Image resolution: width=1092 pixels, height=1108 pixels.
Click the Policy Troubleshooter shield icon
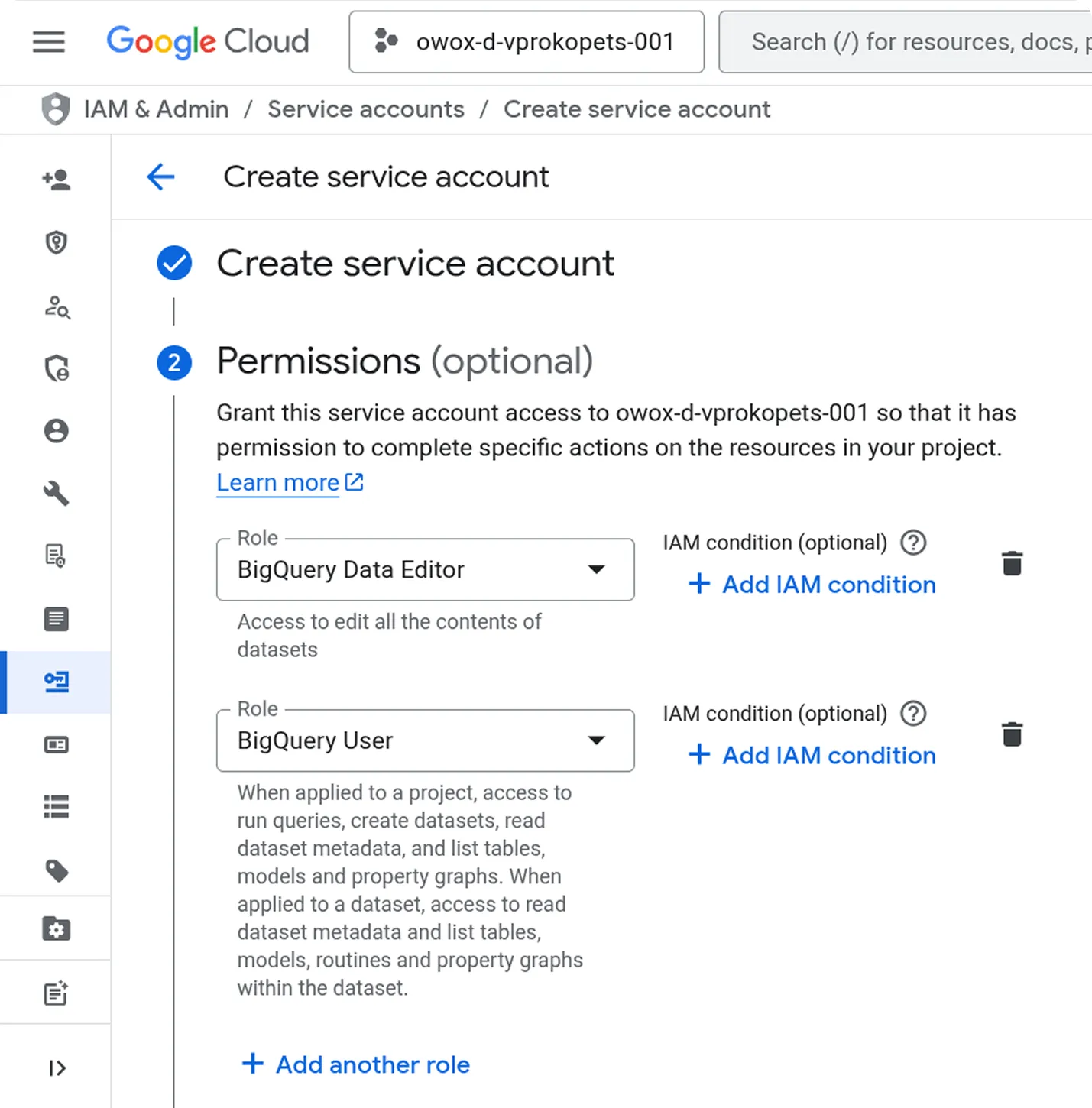coord(56,368)
